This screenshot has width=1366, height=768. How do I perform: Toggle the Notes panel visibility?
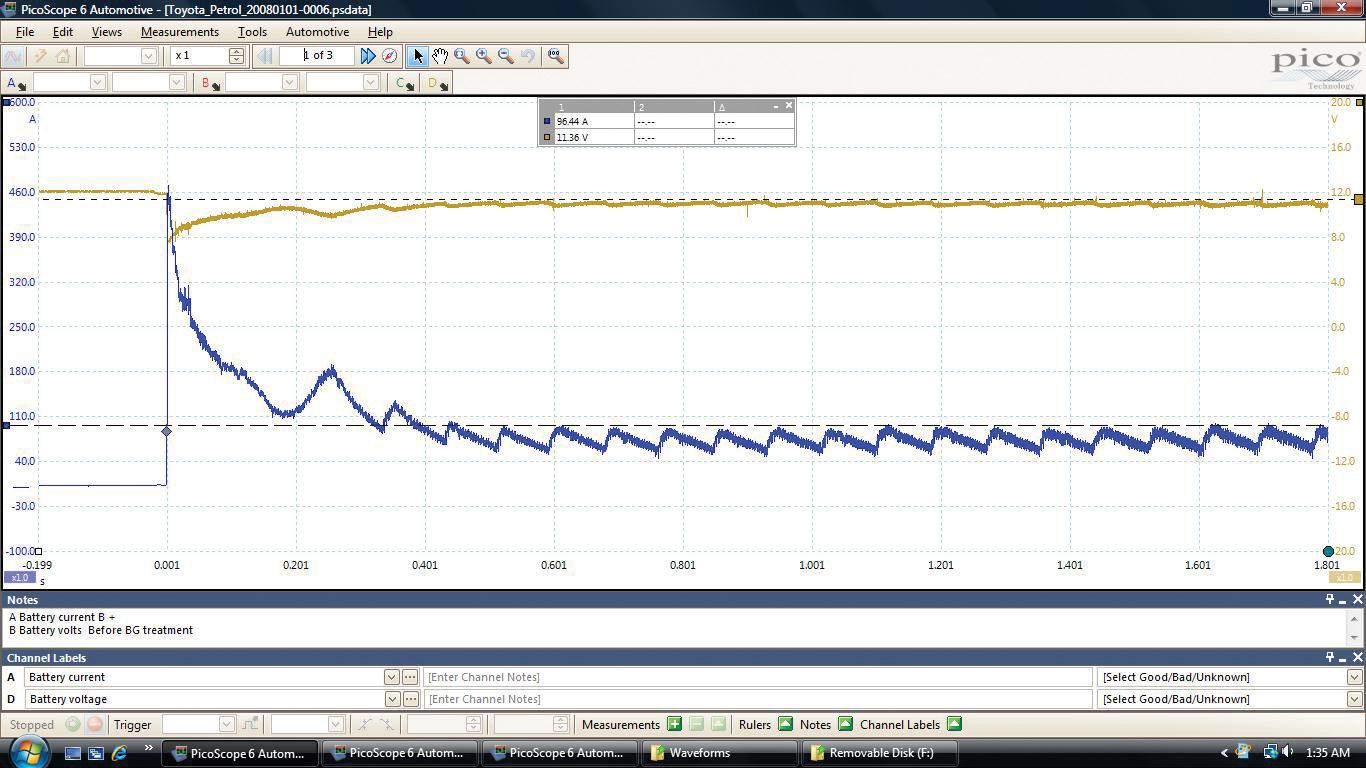click(x=845, y=725)
